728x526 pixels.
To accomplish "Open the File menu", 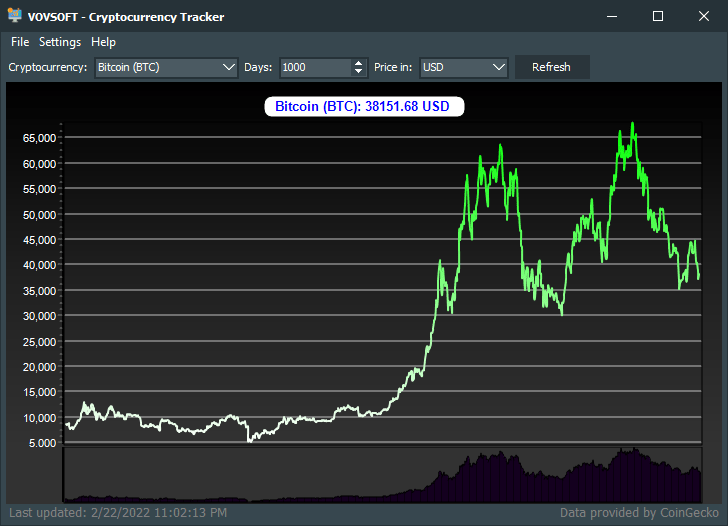I will coord(20,42).
